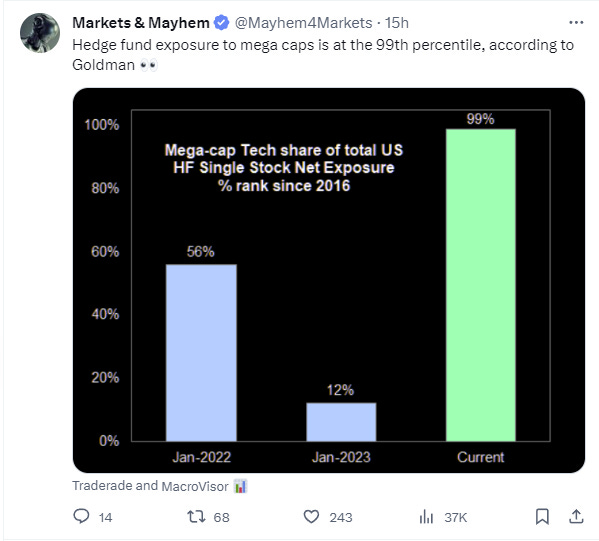Click the Jan-2023 blue bar
This screenshot has width=599, height=541.
341,422
